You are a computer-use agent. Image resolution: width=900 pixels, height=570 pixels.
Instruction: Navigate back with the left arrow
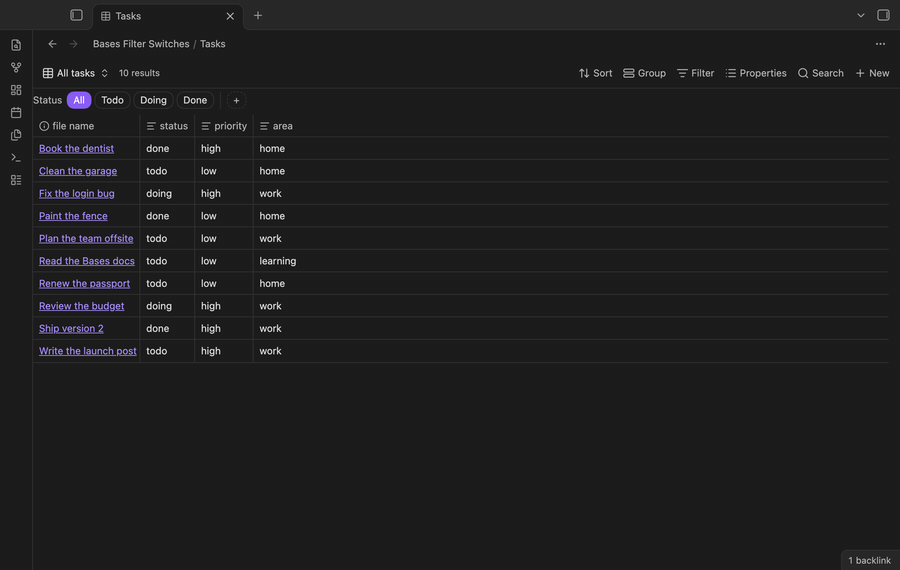[52, 44]
